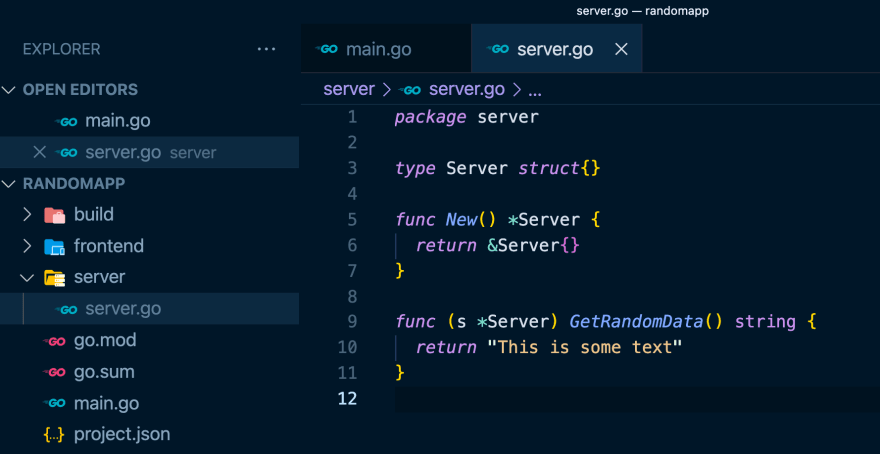Switch to the server.go editor tab
880x454 pixels.
(x=557, y=49)
